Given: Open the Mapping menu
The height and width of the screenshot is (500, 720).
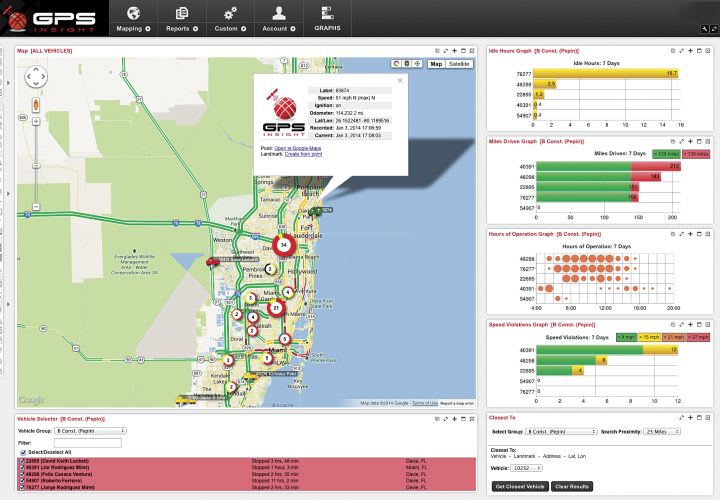Looking at the screenshot, I should point(133,18).
